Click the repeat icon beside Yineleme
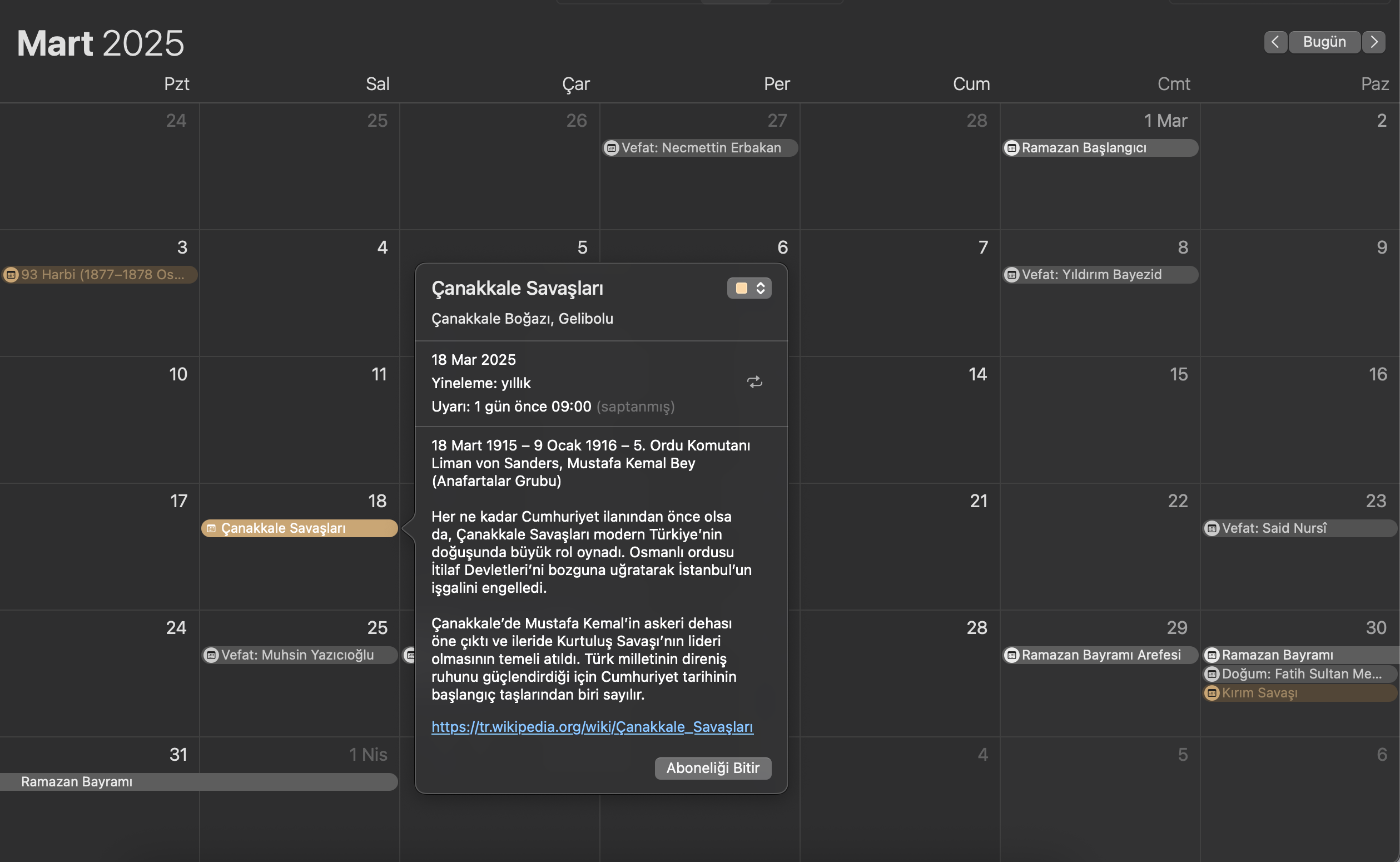1400x862 pixels. (754, 383)
